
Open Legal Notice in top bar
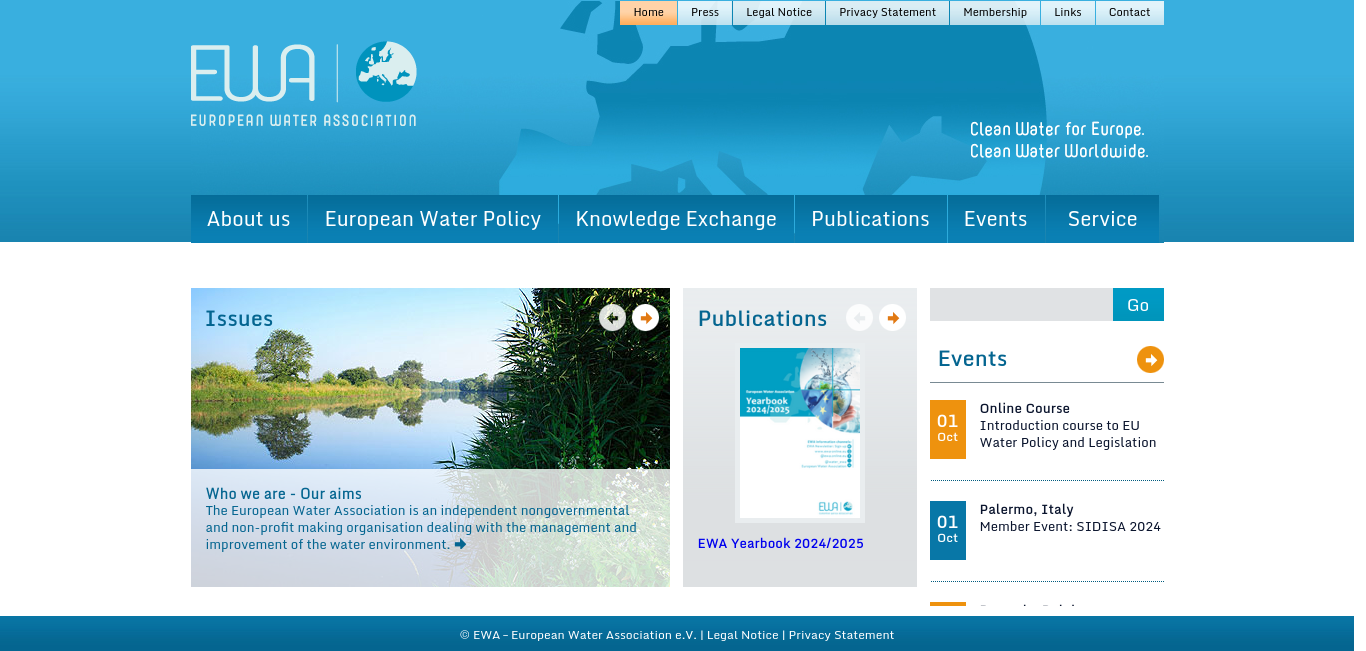[779, 13]
